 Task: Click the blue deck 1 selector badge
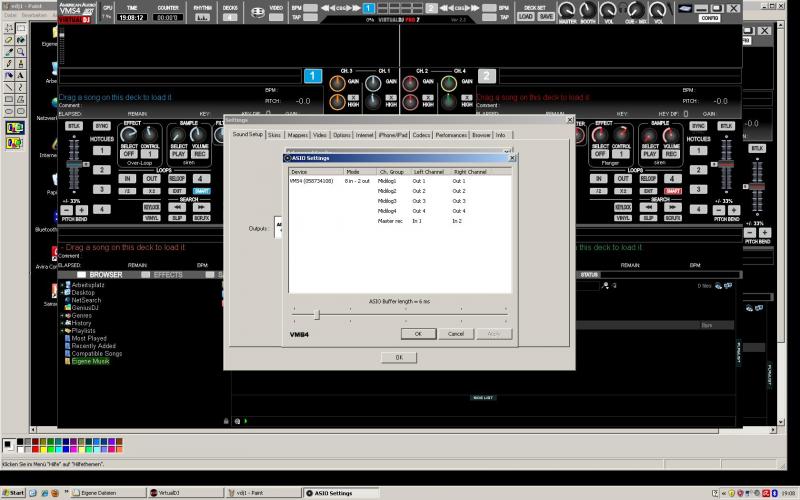[x=313, y=76]
